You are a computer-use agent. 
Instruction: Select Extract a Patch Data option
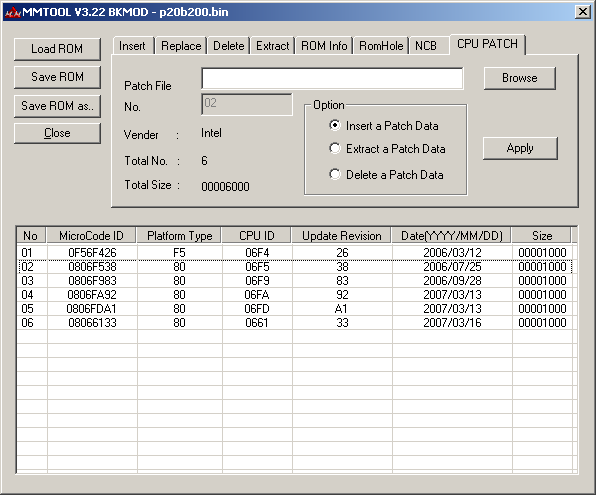(x=336, y=149)
